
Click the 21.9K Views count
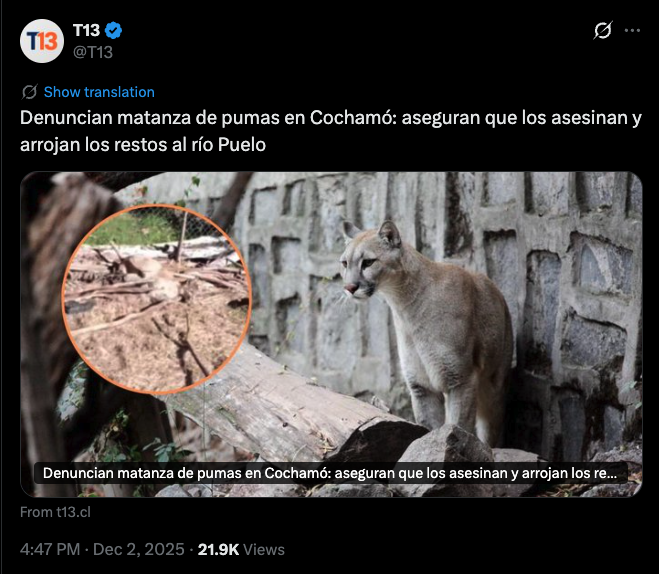(241, 549)
